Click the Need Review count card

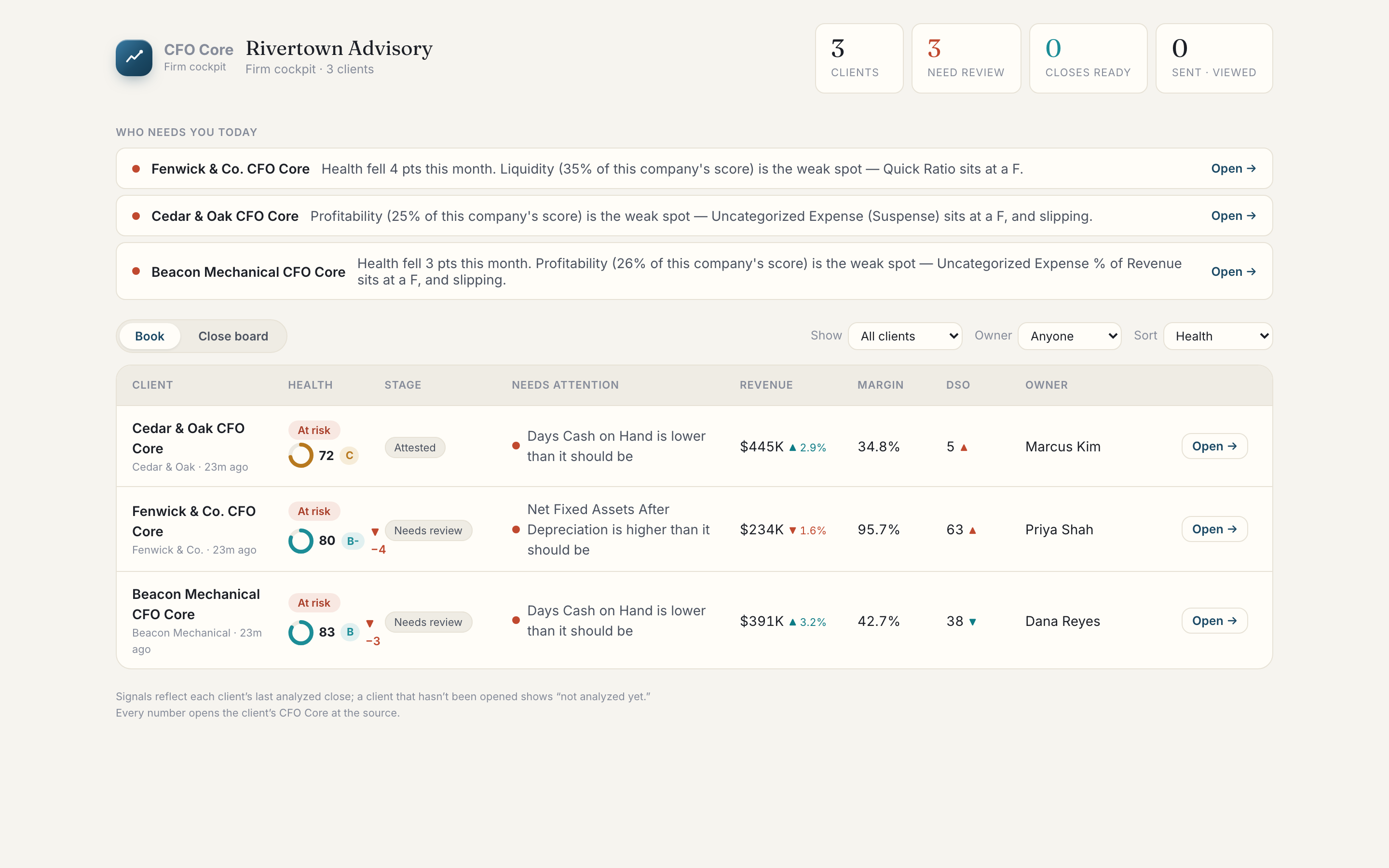966,58
